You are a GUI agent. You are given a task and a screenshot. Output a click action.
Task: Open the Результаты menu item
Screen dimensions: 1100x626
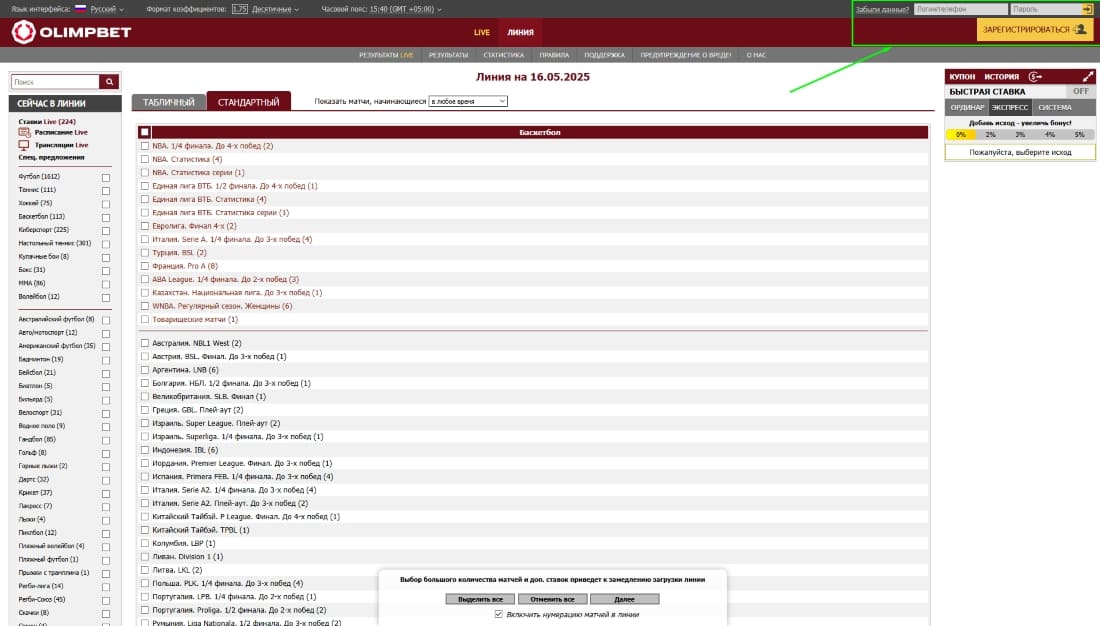pos(448,55)
